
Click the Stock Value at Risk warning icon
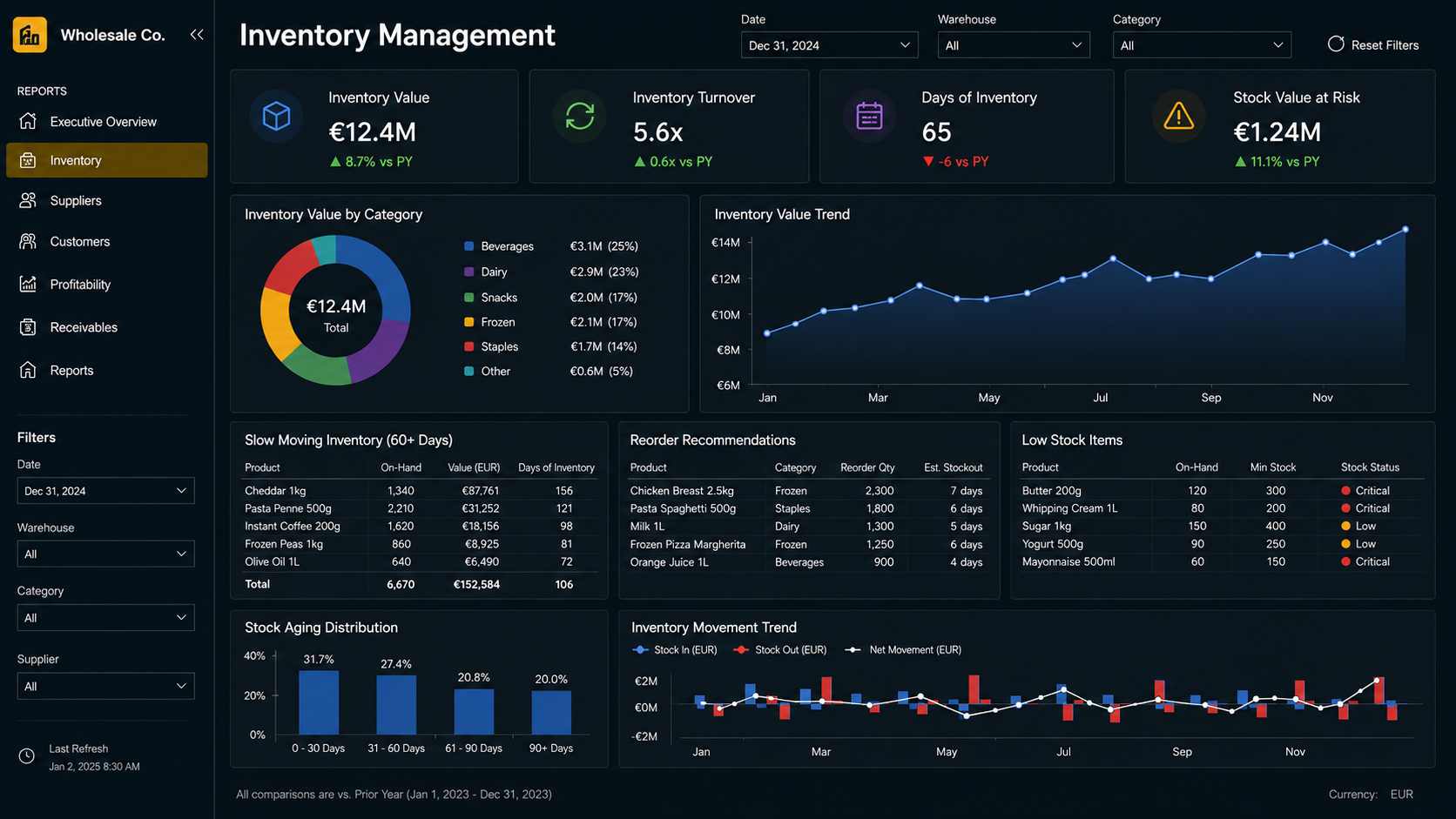pos(1178,116)
